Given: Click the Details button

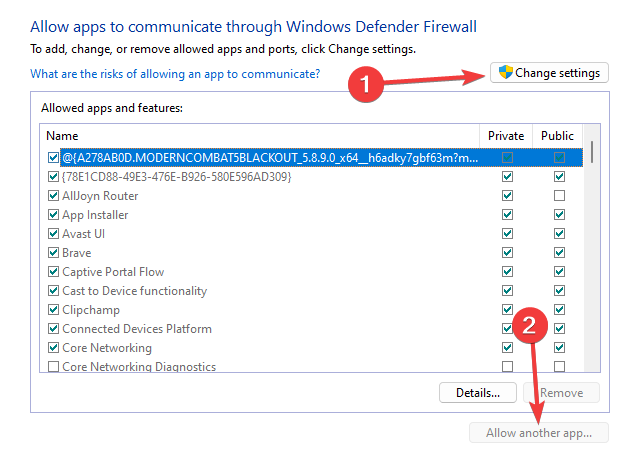Looking at the screenshot, I should (476, 393).
